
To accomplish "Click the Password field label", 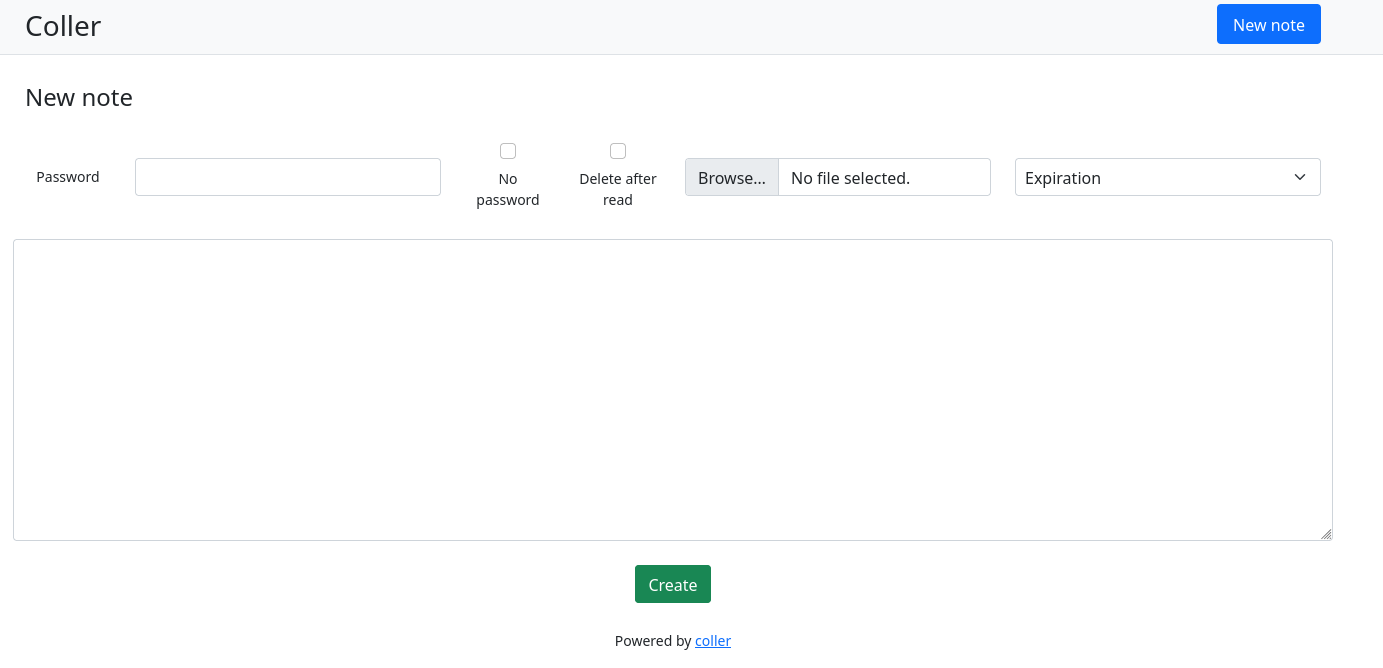I will click(68, 177).
